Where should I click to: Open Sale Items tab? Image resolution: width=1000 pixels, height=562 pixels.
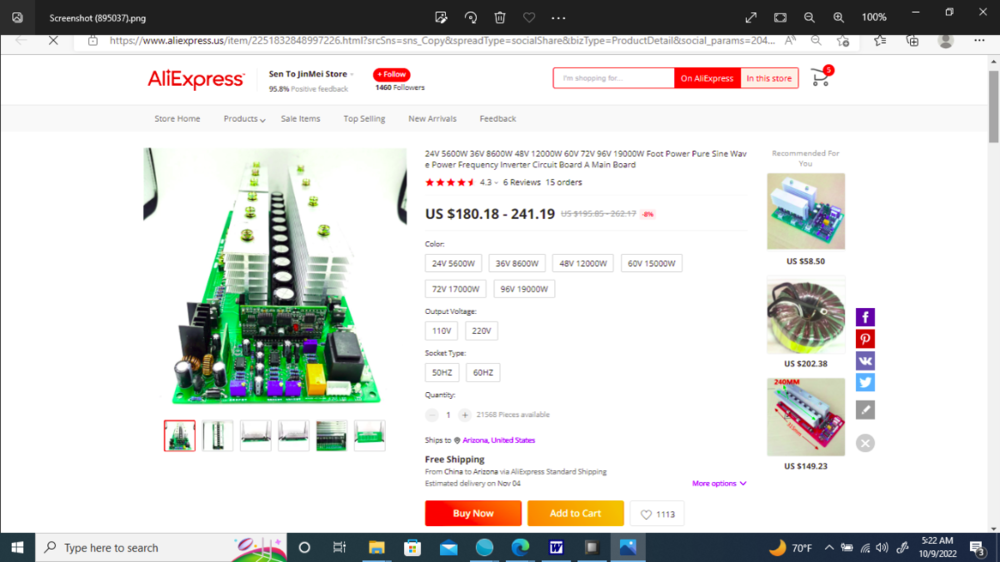(x=300, y=119)
